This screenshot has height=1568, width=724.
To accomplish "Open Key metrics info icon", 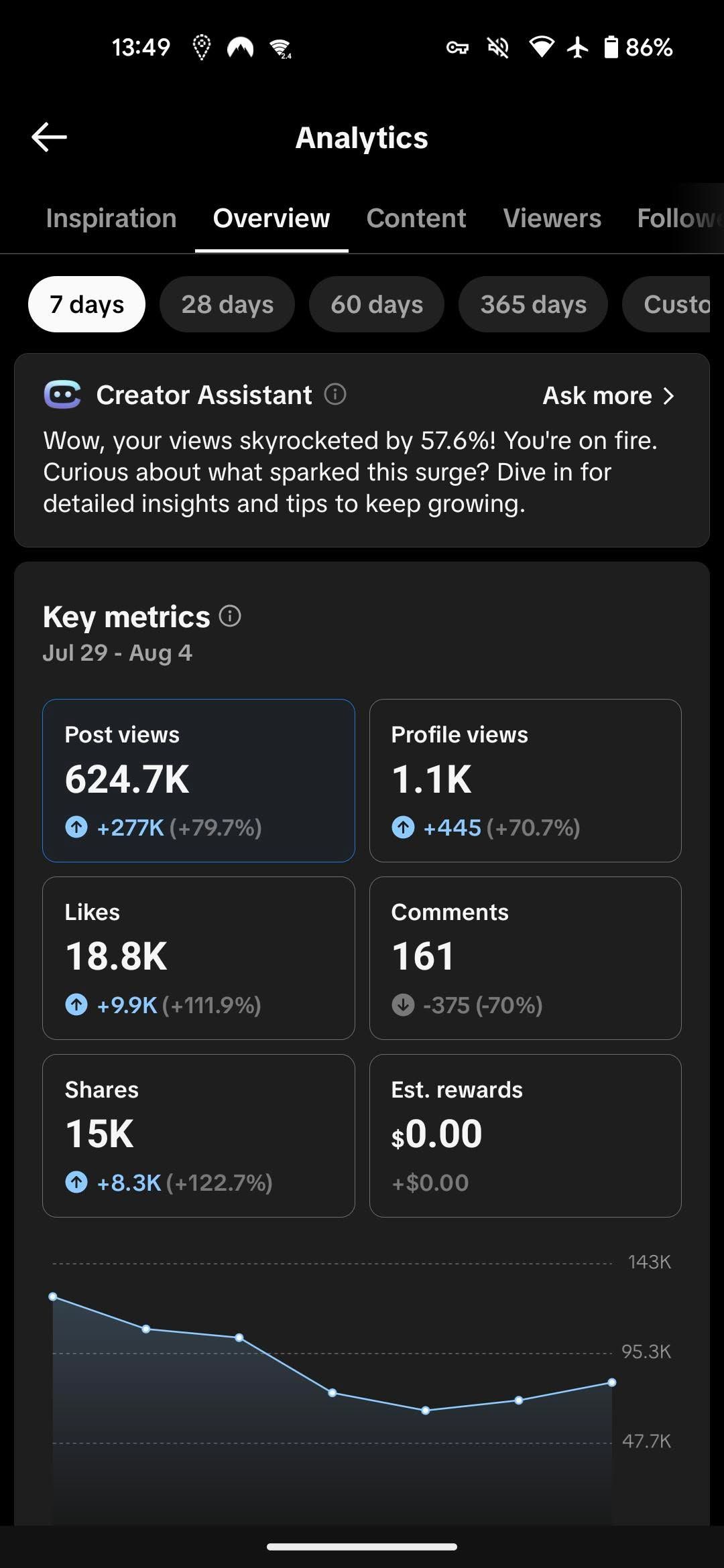I will pyautogui.click(x=230, y=615).
